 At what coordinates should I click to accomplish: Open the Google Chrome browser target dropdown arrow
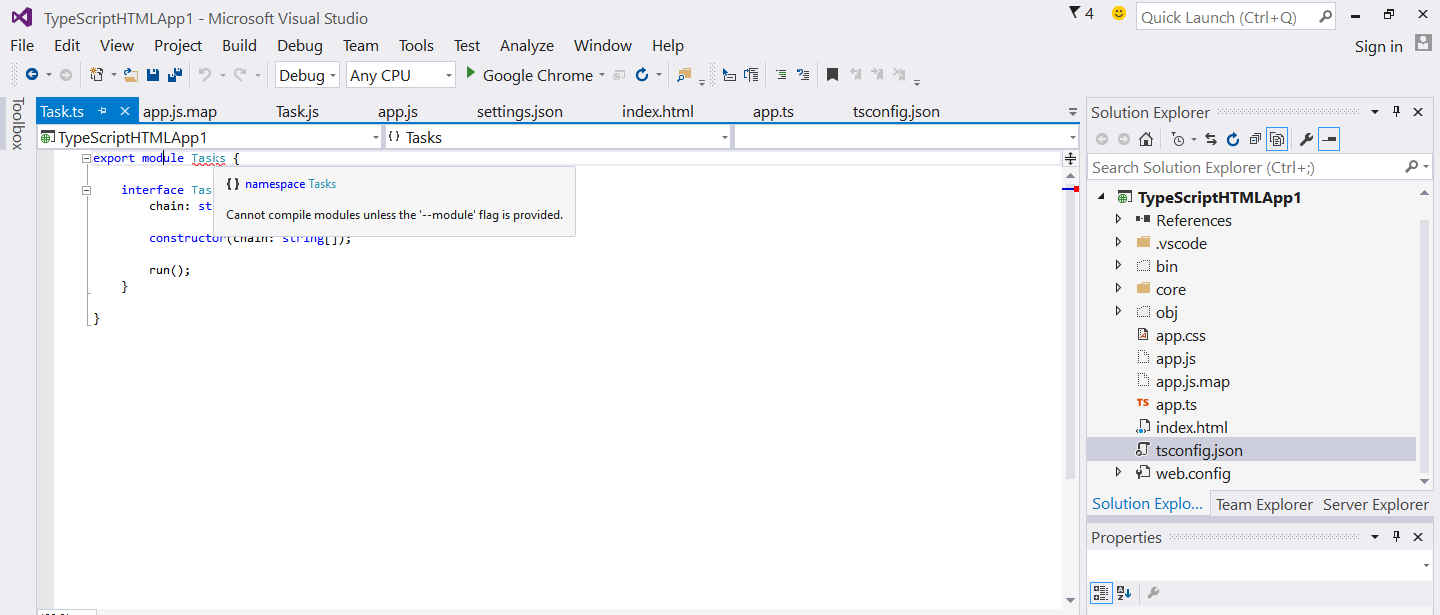pyautogui.click(x=602, y=75)
